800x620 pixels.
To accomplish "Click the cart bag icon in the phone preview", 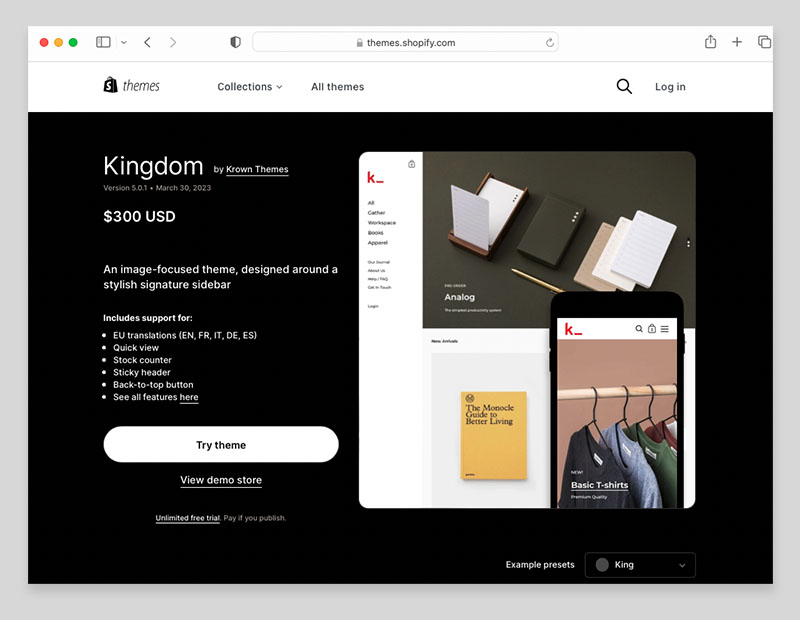I will point(652,329).
